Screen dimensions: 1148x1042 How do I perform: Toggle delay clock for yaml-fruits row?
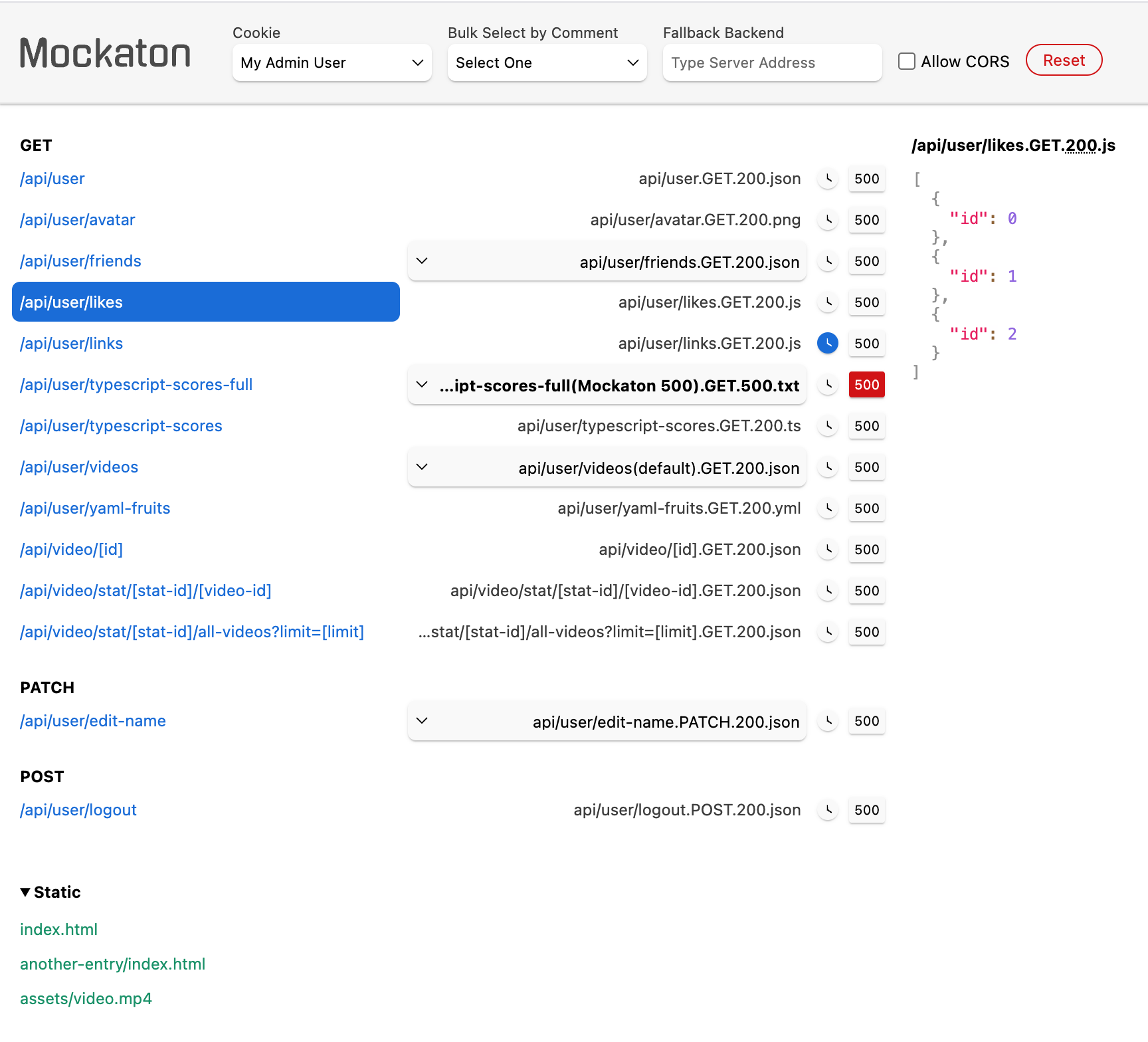[x=828, y=508]
